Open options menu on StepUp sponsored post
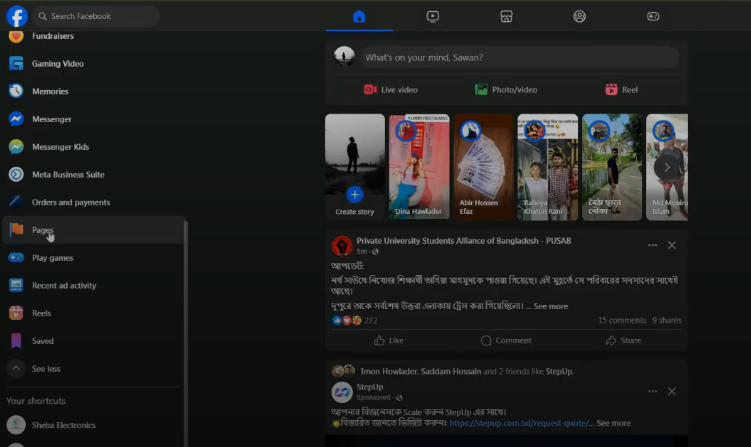This screenshot has width=751, height=447. click(652, 391)
